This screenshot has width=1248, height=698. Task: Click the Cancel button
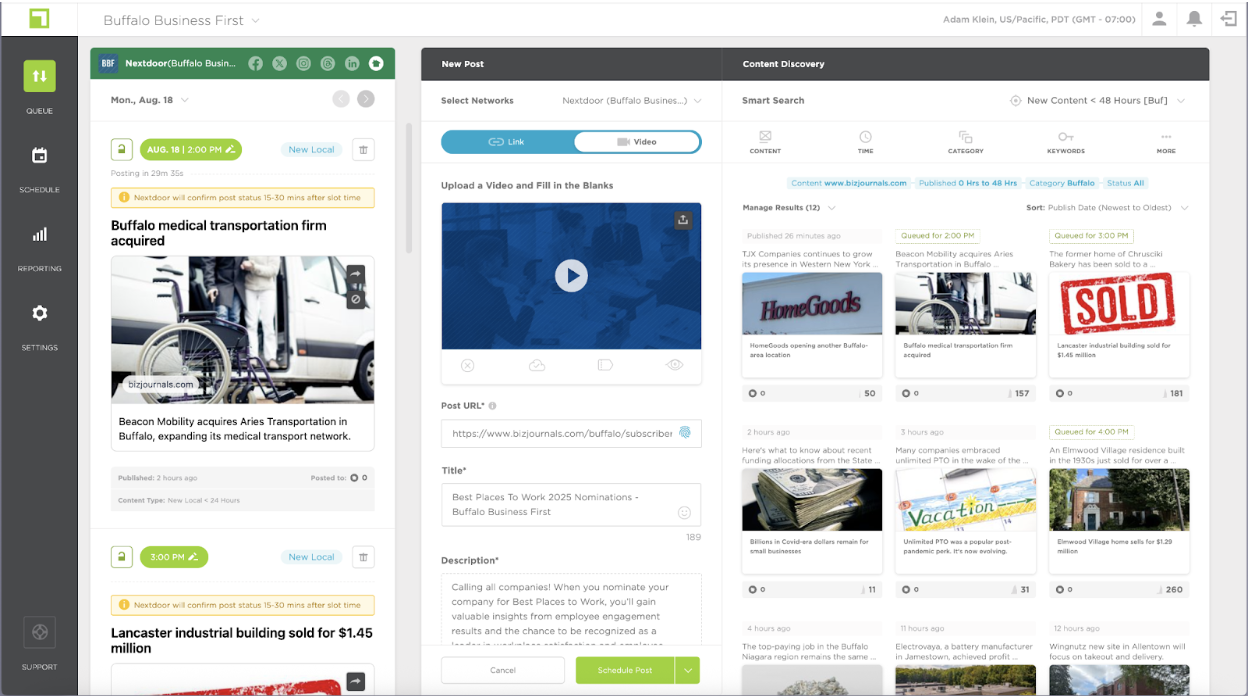503,670
